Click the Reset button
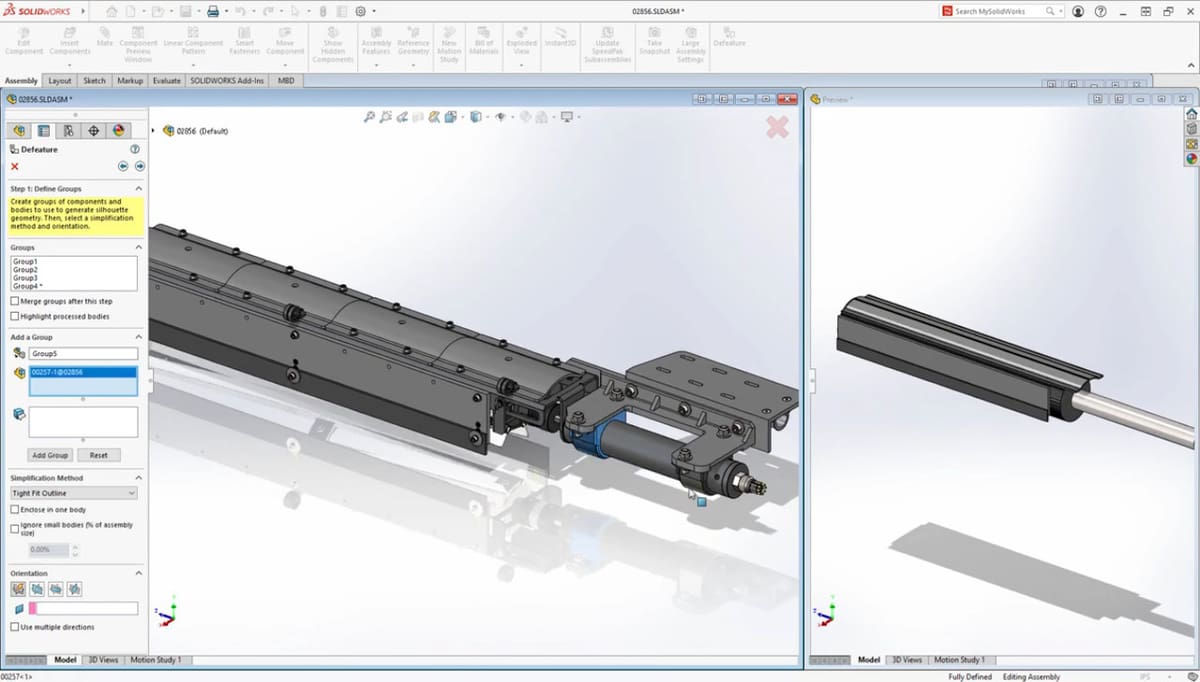This screenshot has height=682, width=1200. 99,455
